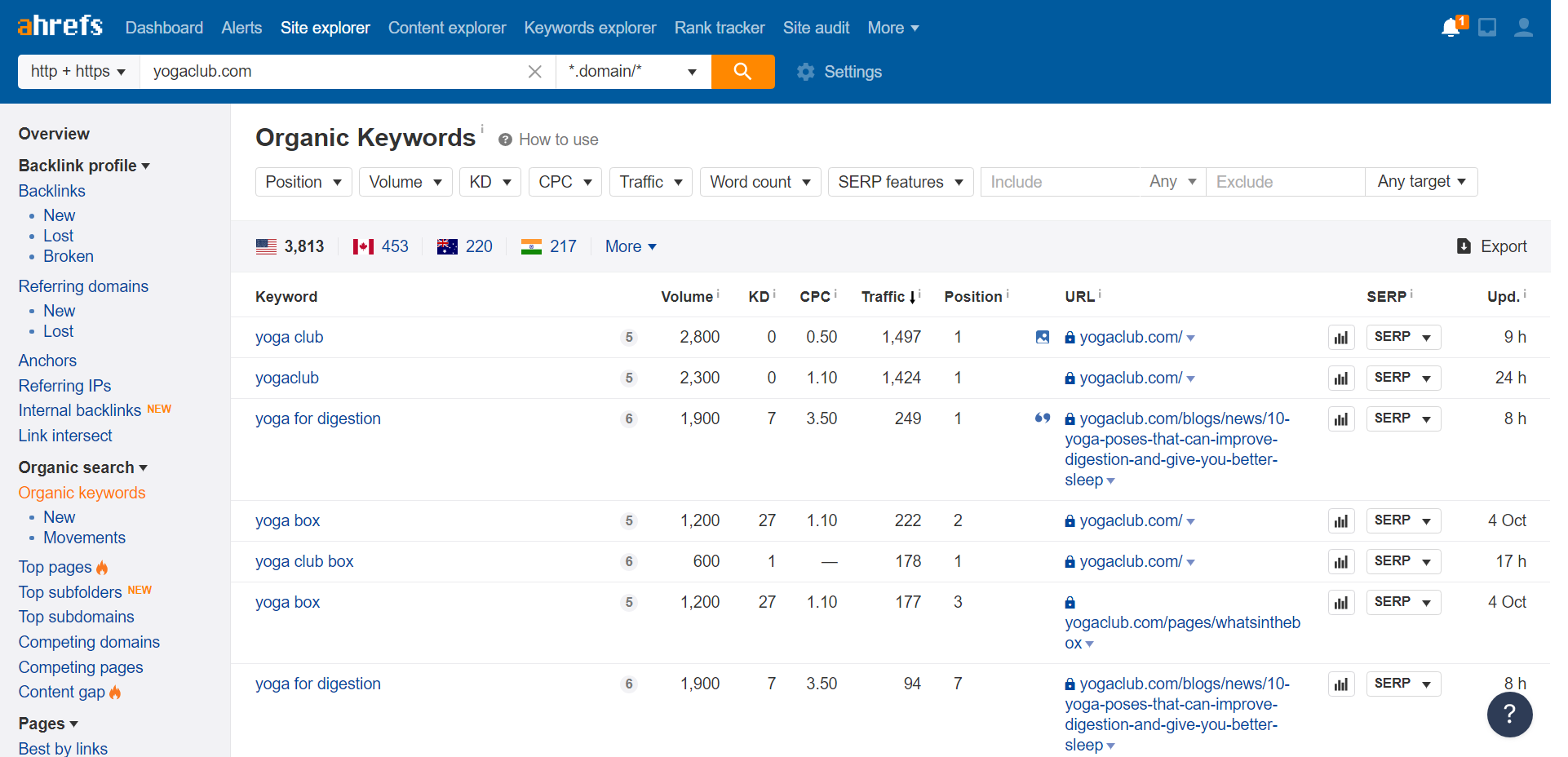Open Top subdomains in sidebar
Viewport: 1568px width, 757px height.
click(76, 617)
